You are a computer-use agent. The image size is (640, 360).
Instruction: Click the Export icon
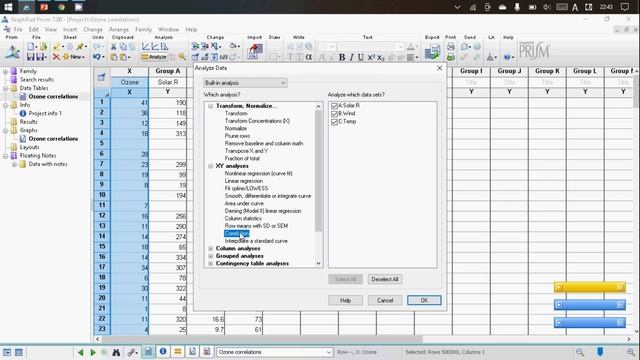click(432, 52)
